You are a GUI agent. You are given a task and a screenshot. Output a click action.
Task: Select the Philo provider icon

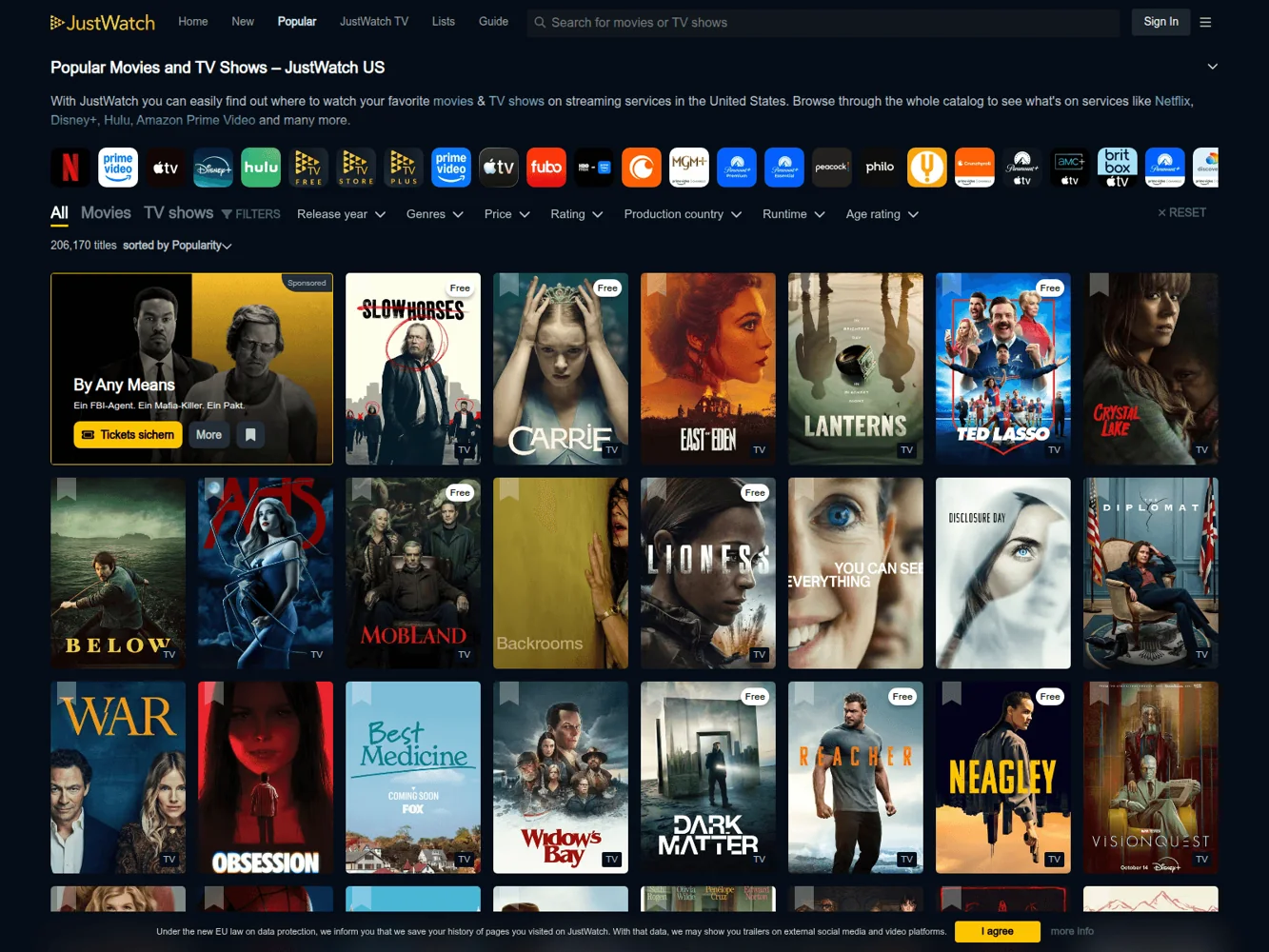pos(880,168)
